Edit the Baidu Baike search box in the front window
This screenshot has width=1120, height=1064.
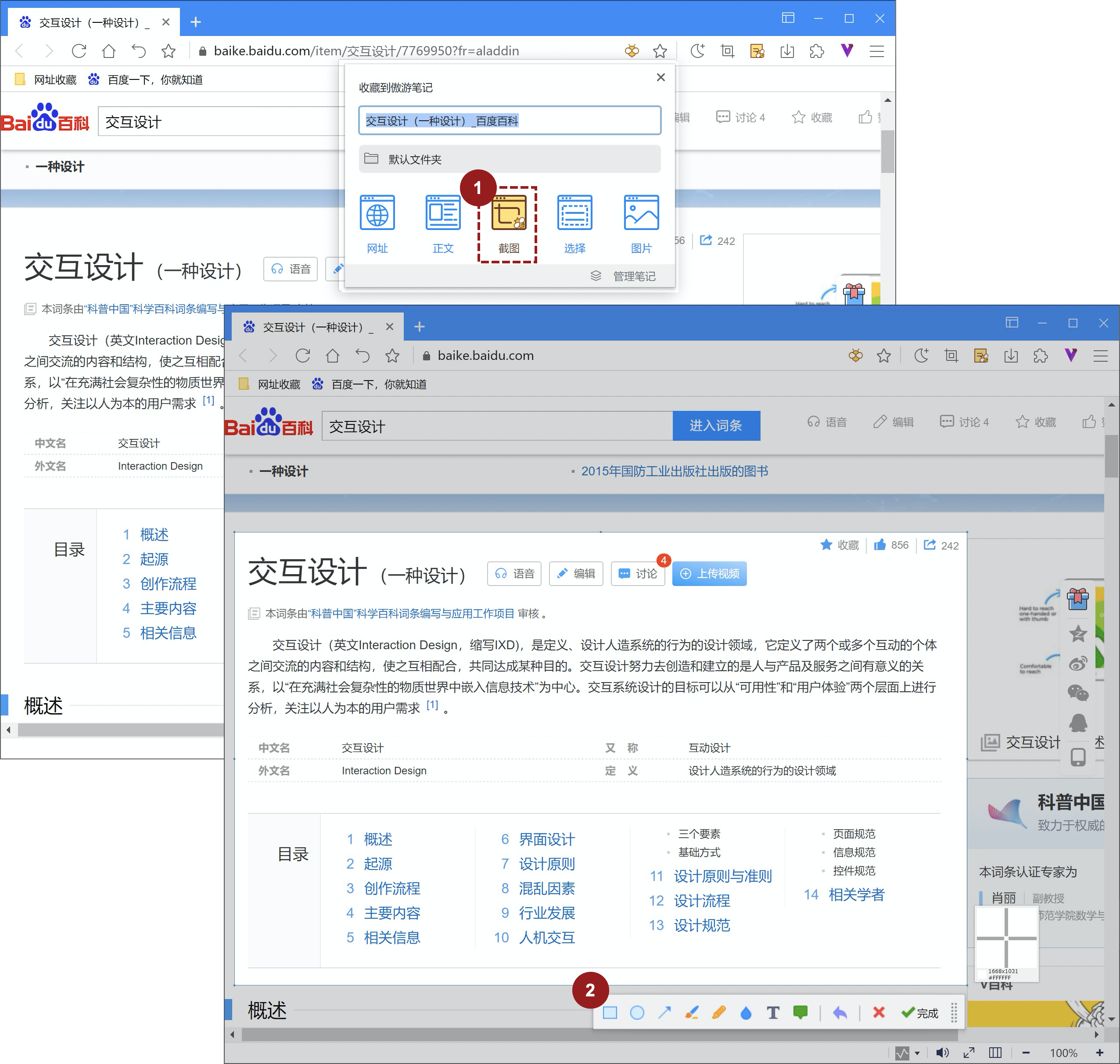[x=497, y=425]
